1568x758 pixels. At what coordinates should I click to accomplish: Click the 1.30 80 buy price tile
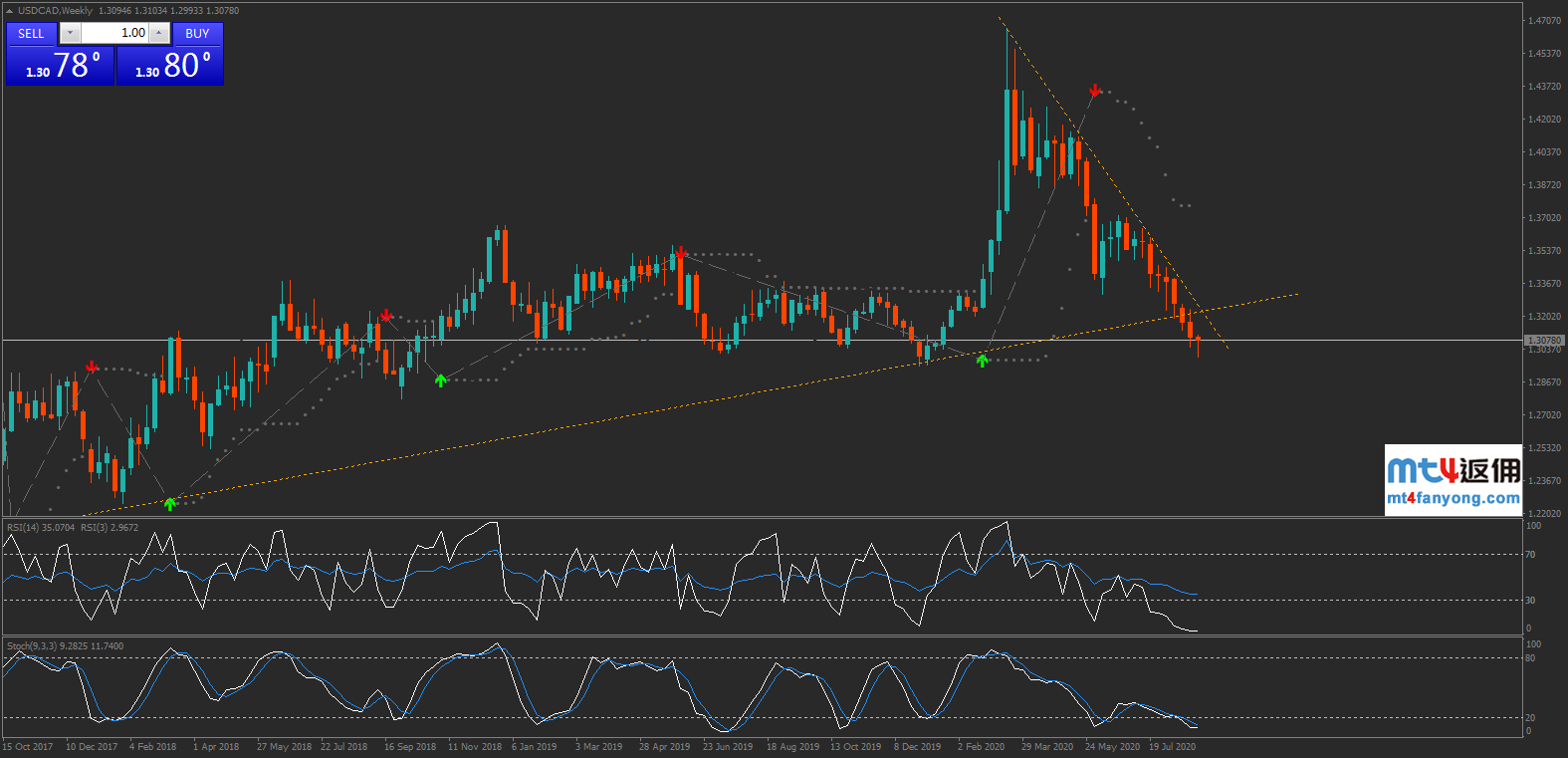(170, 66)
